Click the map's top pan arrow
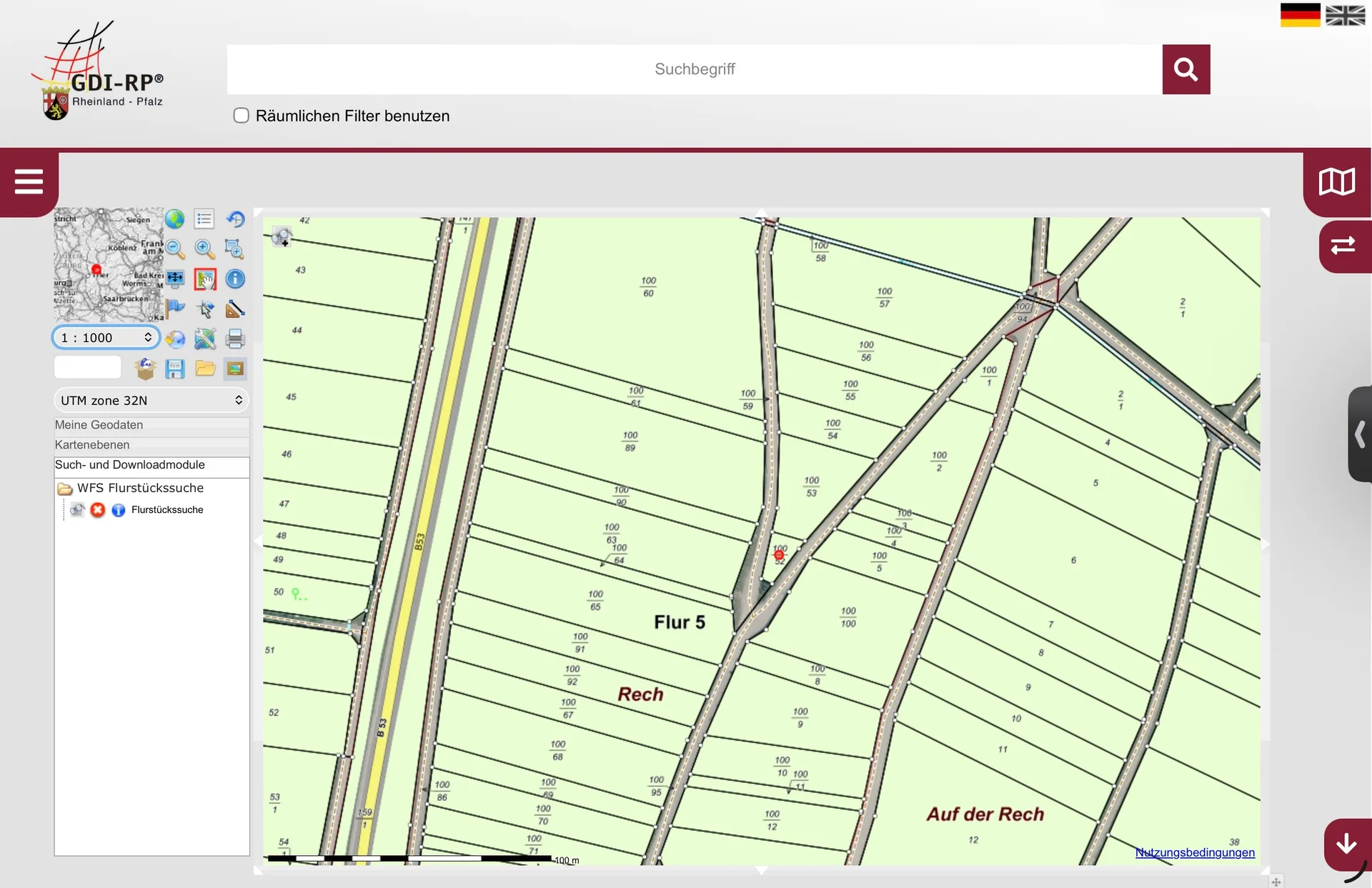The width and height of the screenshot is (1372, 888). tap(761, 213)
